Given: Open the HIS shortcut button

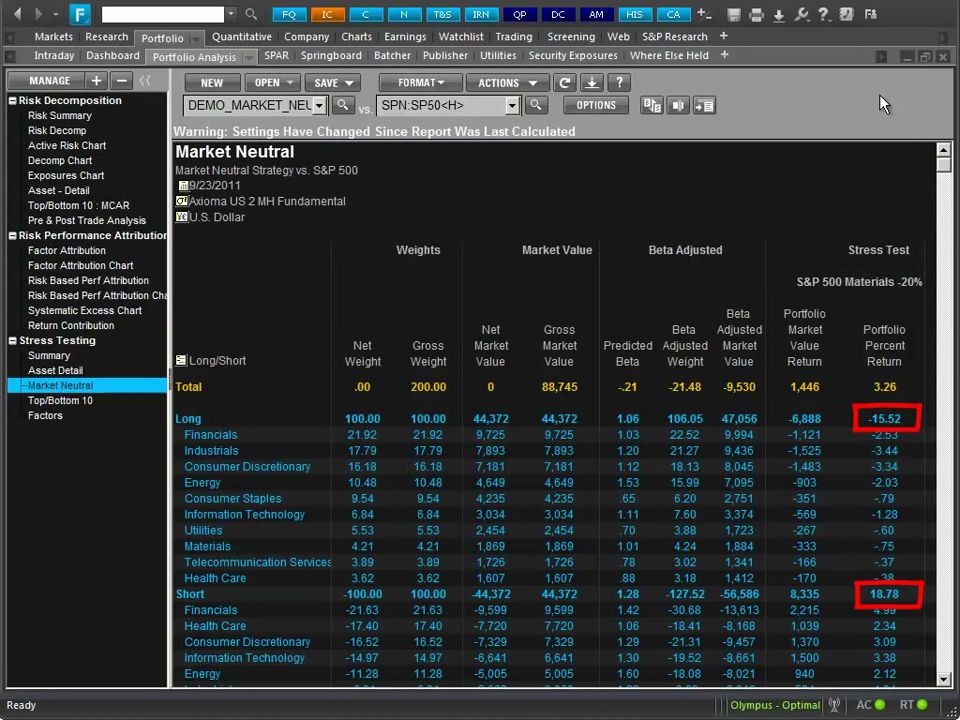Looking at the screenshot, I should [x=635, y=14].
